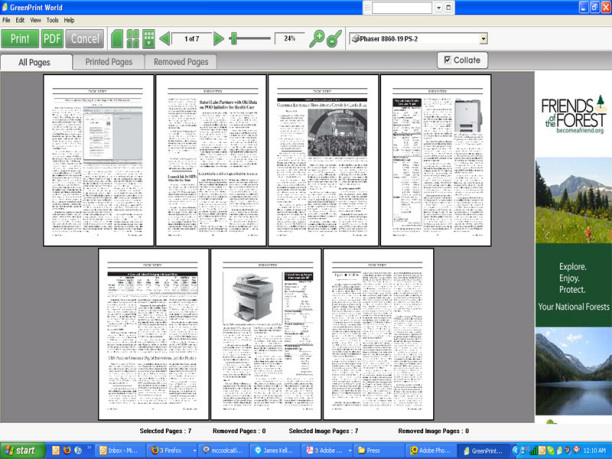Toggle the Collate checkbox
The width and height of the screenshot is (612, 459).
pos(446,60)
